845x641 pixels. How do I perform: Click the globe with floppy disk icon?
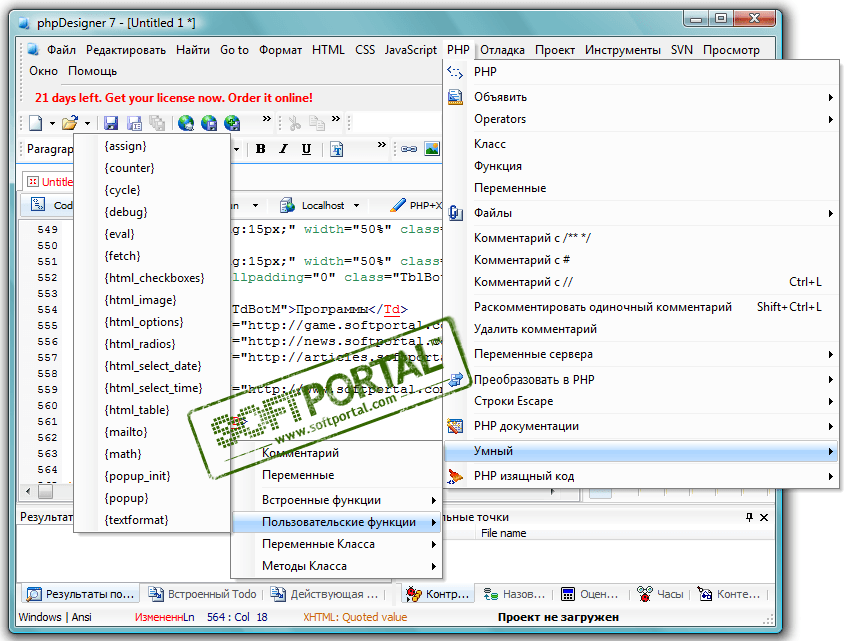[x=209, y=123]
